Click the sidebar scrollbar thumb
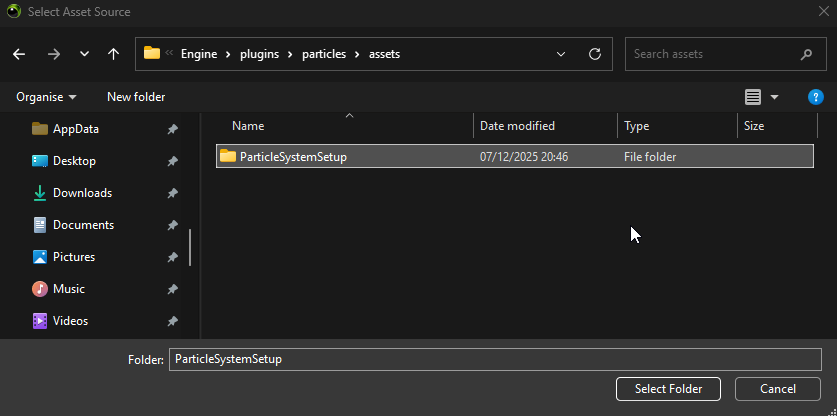 click(190, 248)
